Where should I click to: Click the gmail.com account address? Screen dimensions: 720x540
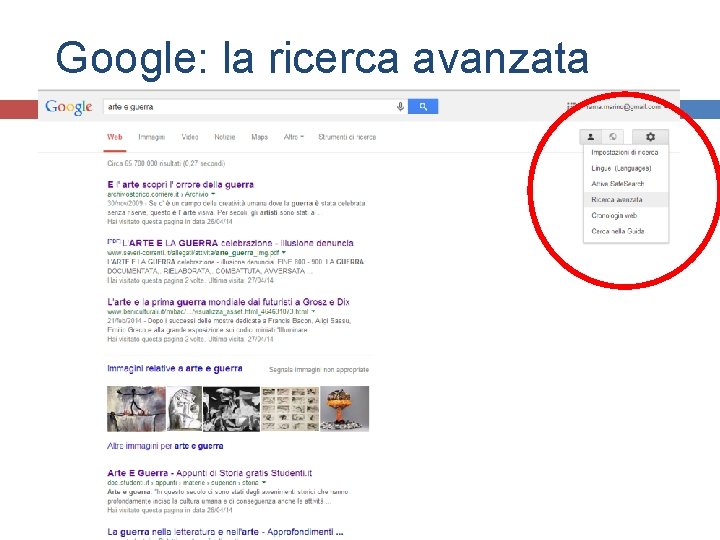[x=624, y=107]
